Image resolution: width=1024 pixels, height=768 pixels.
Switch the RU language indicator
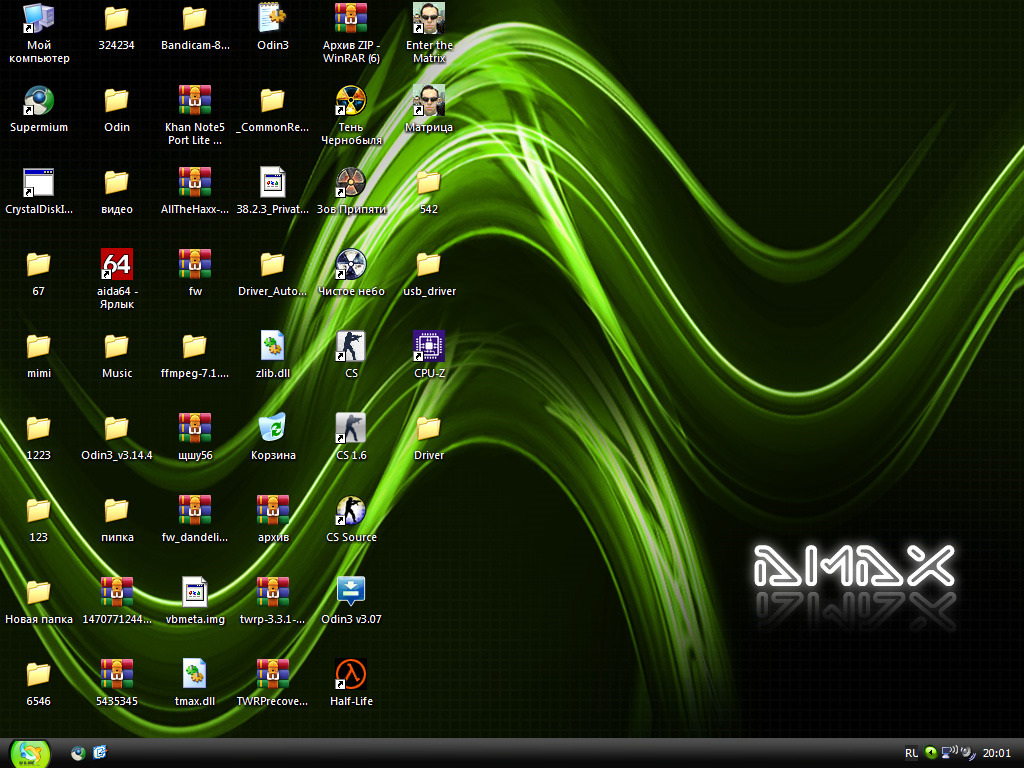point(911,753)
